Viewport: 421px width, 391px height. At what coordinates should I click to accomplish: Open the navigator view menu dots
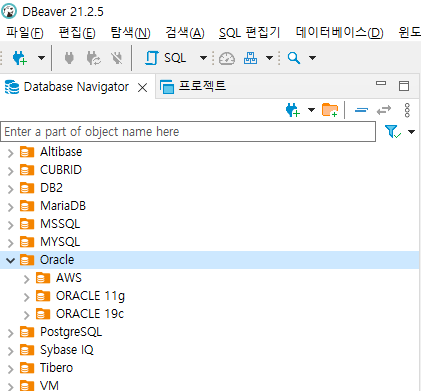[x=407, y=110]
